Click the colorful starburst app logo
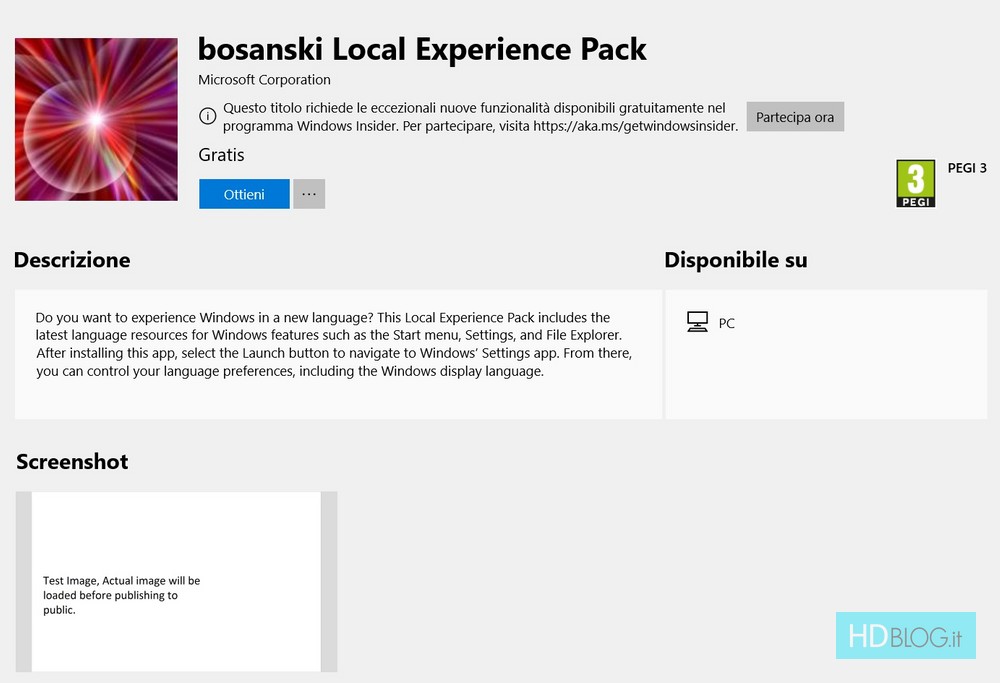Image resolution: width=1000 pixels, height=683 pixels. [96, 119]
